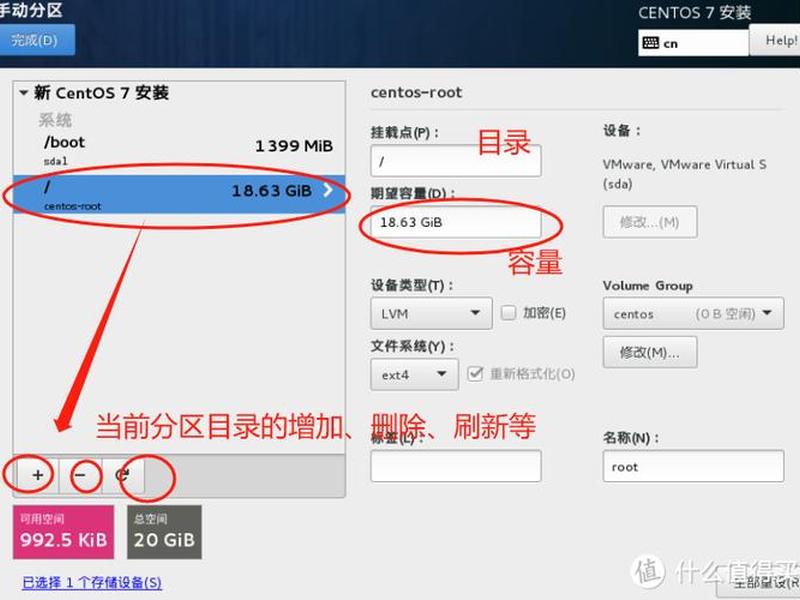Select the / centos-root partition row
The image size is (800, 600).
[179, 194]
